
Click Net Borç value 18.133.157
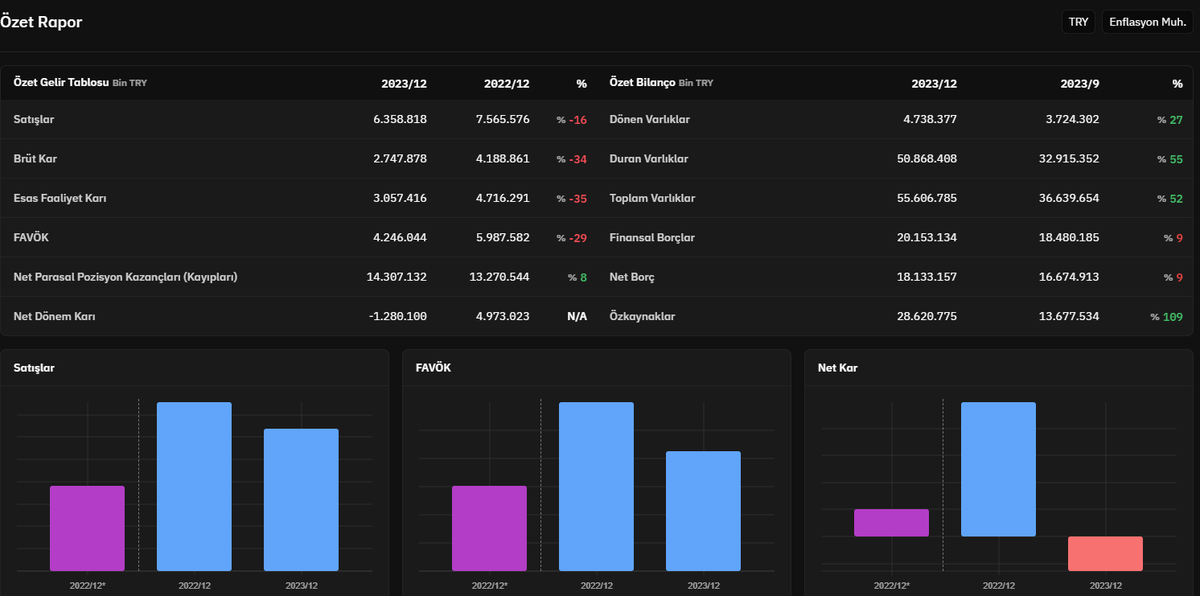[x=926, y=277]
